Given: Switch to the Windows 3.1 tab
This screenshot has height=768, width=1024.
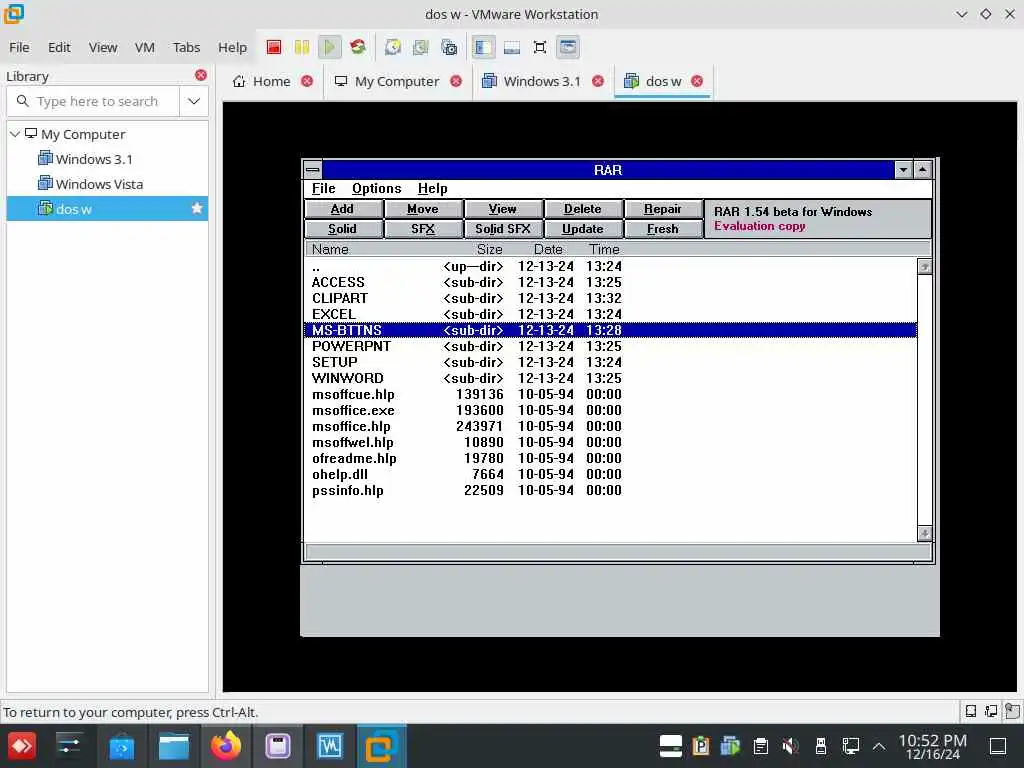Looking at the screenshot, I should coord(532,82).
